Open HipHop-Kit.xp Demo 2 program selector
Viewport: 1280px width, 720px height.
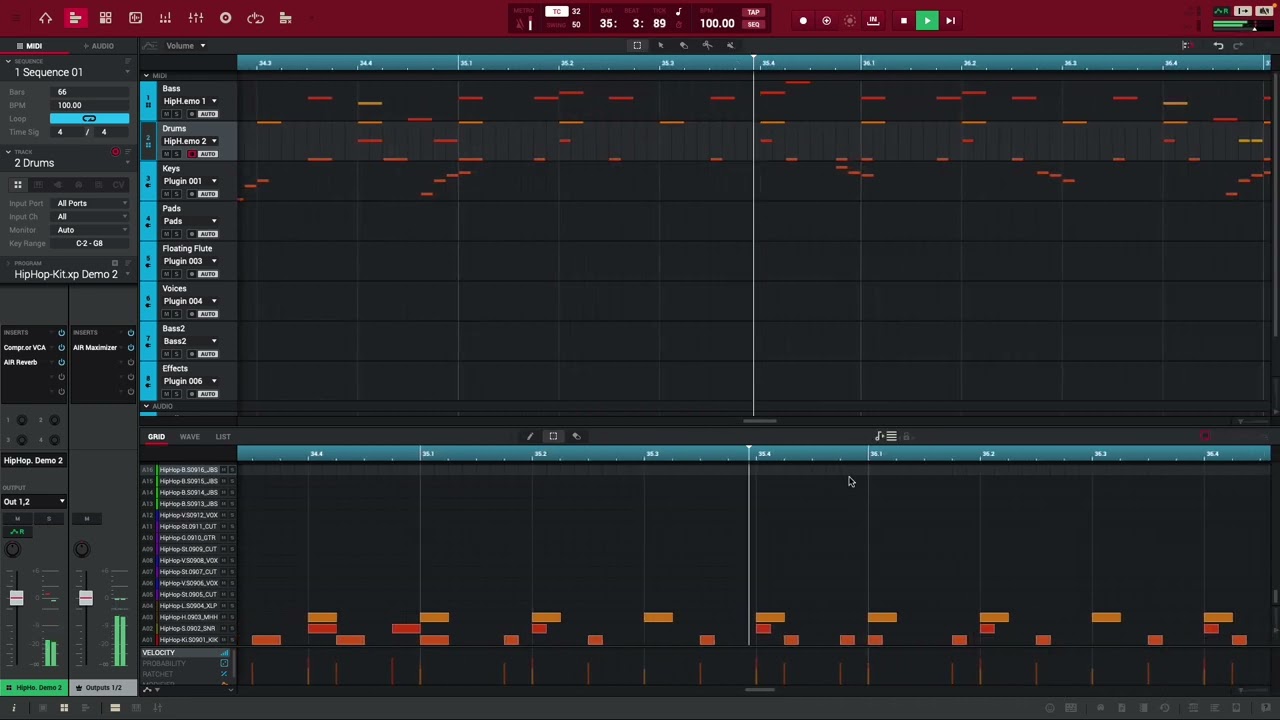(x=68, y=274)
